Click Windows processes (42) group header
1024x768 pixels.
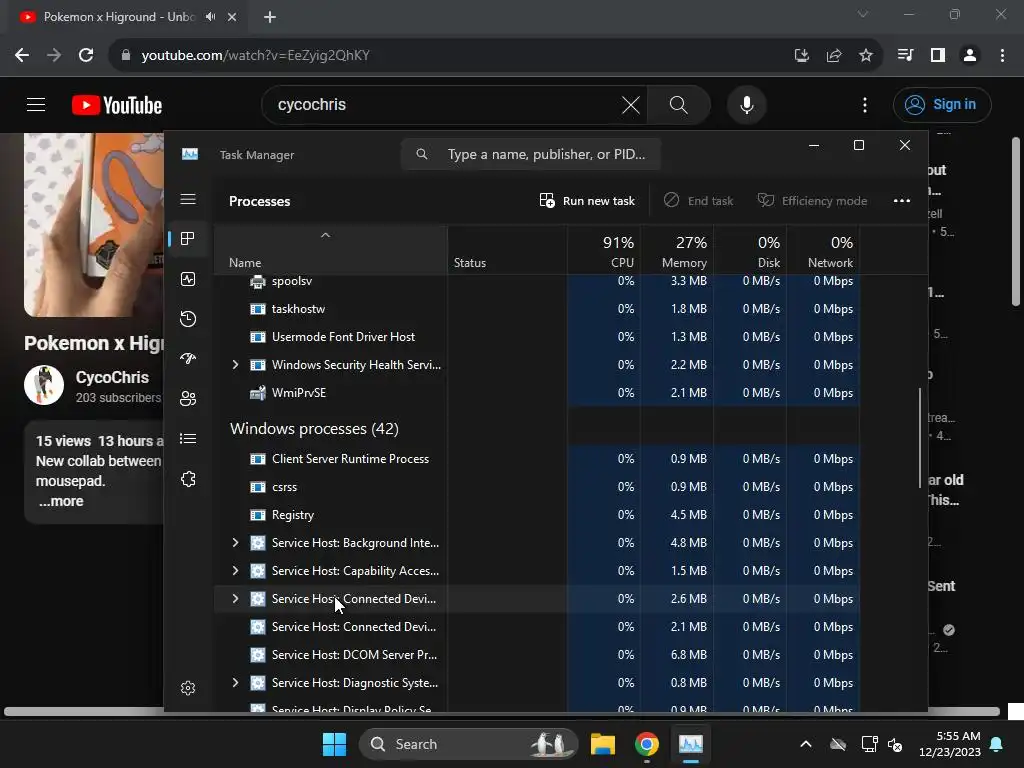coord(314,428)
